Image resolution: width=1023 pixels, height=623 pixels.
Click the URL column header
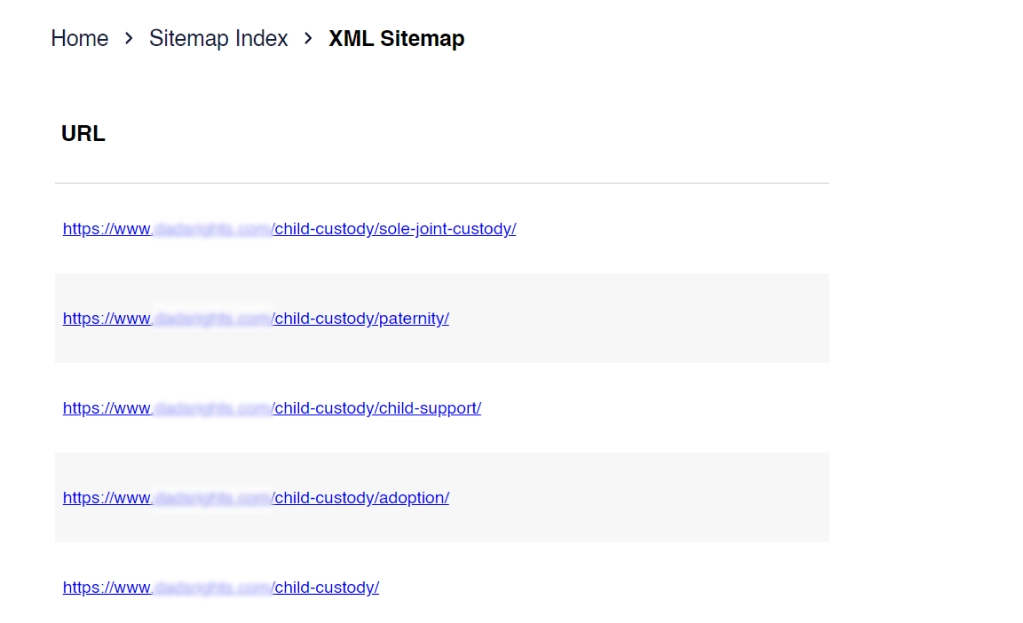pyautogui.click(x=83, y=134)
